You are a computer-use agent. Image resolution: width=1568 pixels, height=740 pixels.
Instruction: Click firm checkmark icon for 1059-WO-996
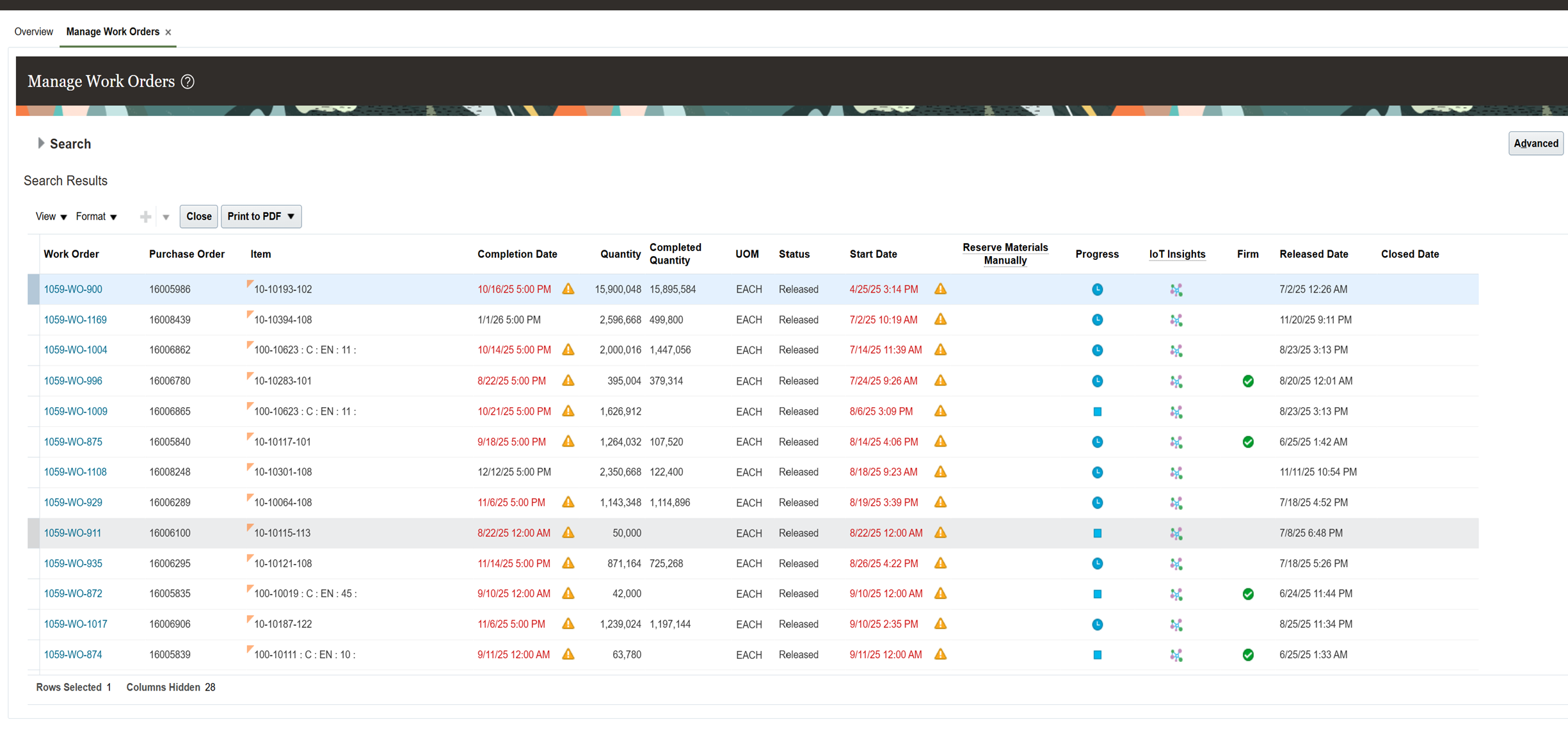pyautogui.click(x=1248, y=381)
